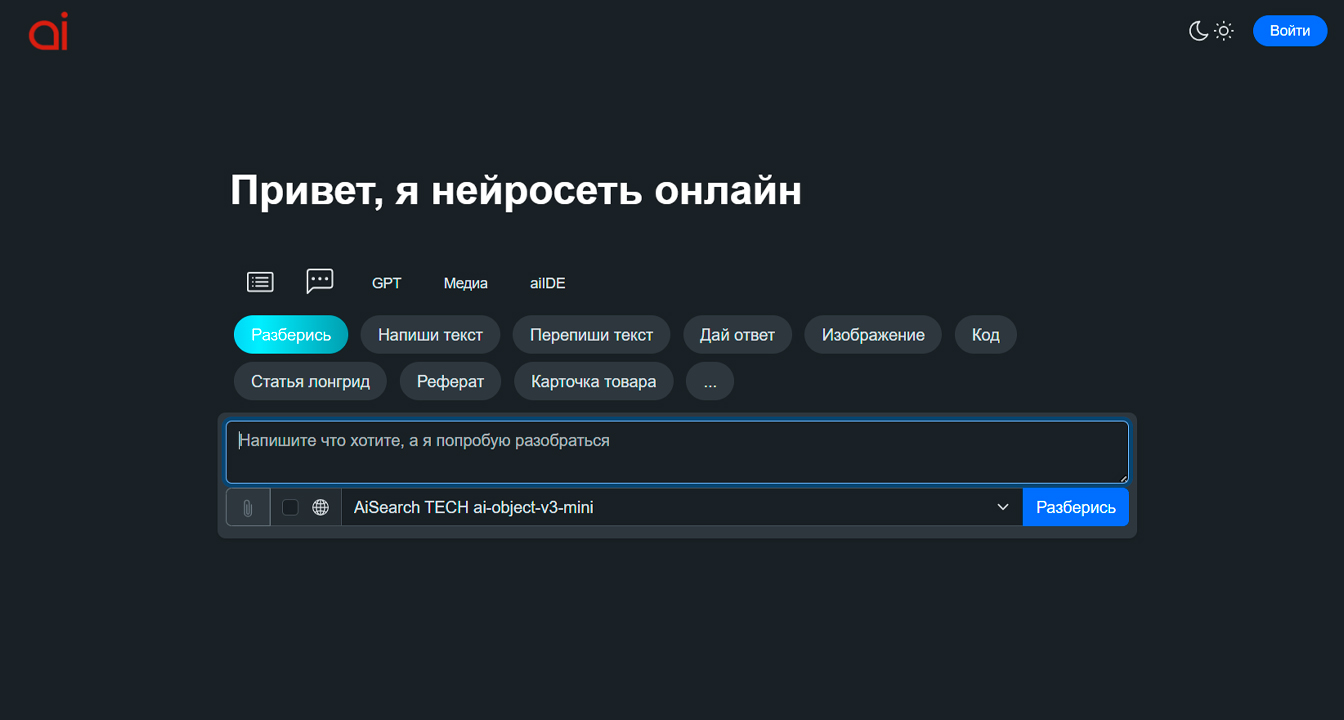The height and width of the screenshot is (720, 1344).
Task: Select the Разберись mode chip
Action: (290, 334)
